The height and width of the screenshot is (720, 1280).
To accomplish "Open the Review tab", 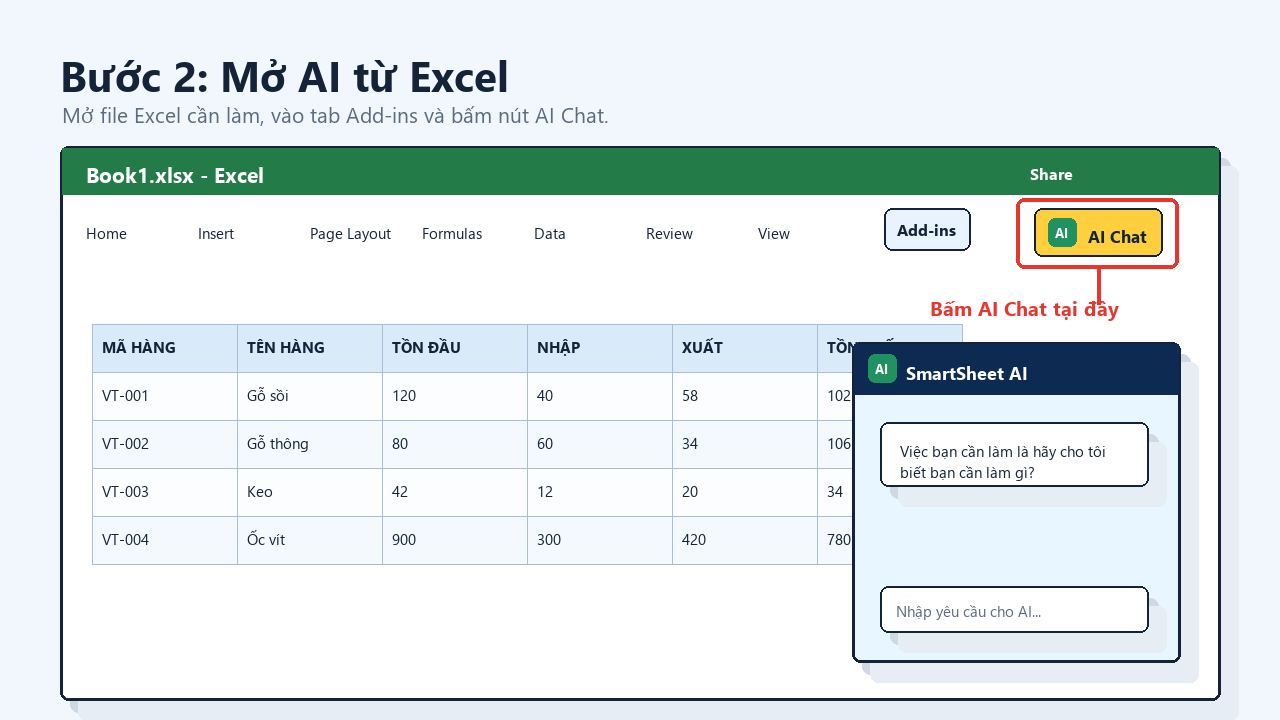I will coord(669,234).
